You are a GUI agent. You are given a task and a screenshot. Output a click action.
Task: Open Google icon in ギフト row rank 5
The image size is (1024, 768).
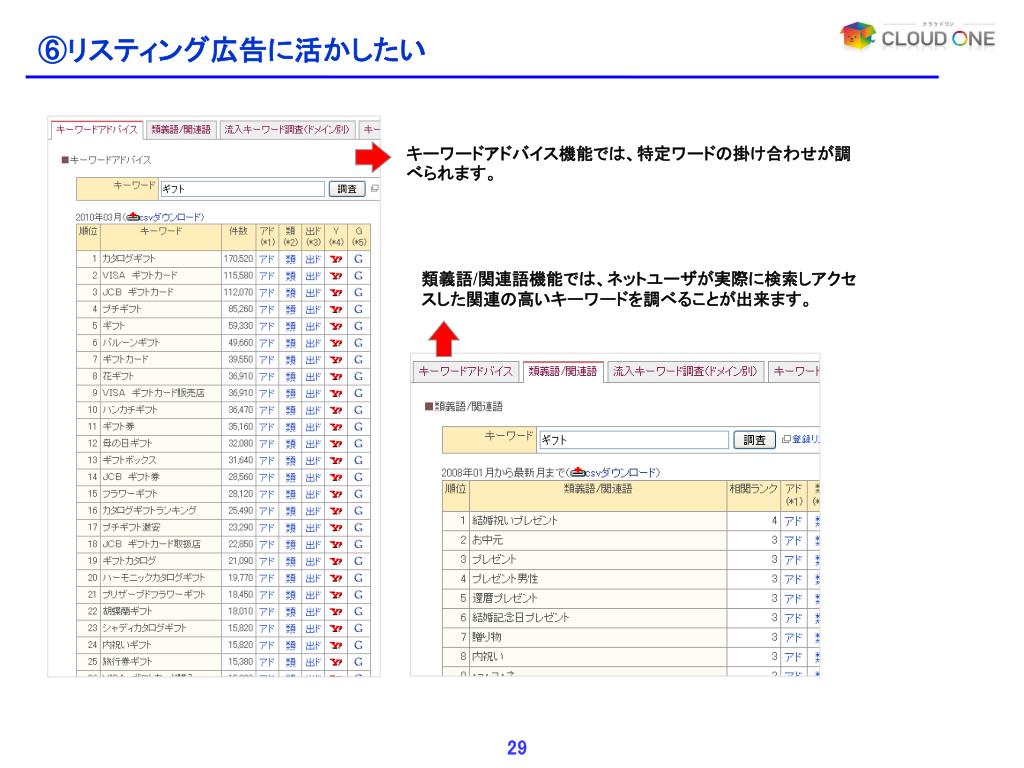pyautogui.click(x=359, y=326)
